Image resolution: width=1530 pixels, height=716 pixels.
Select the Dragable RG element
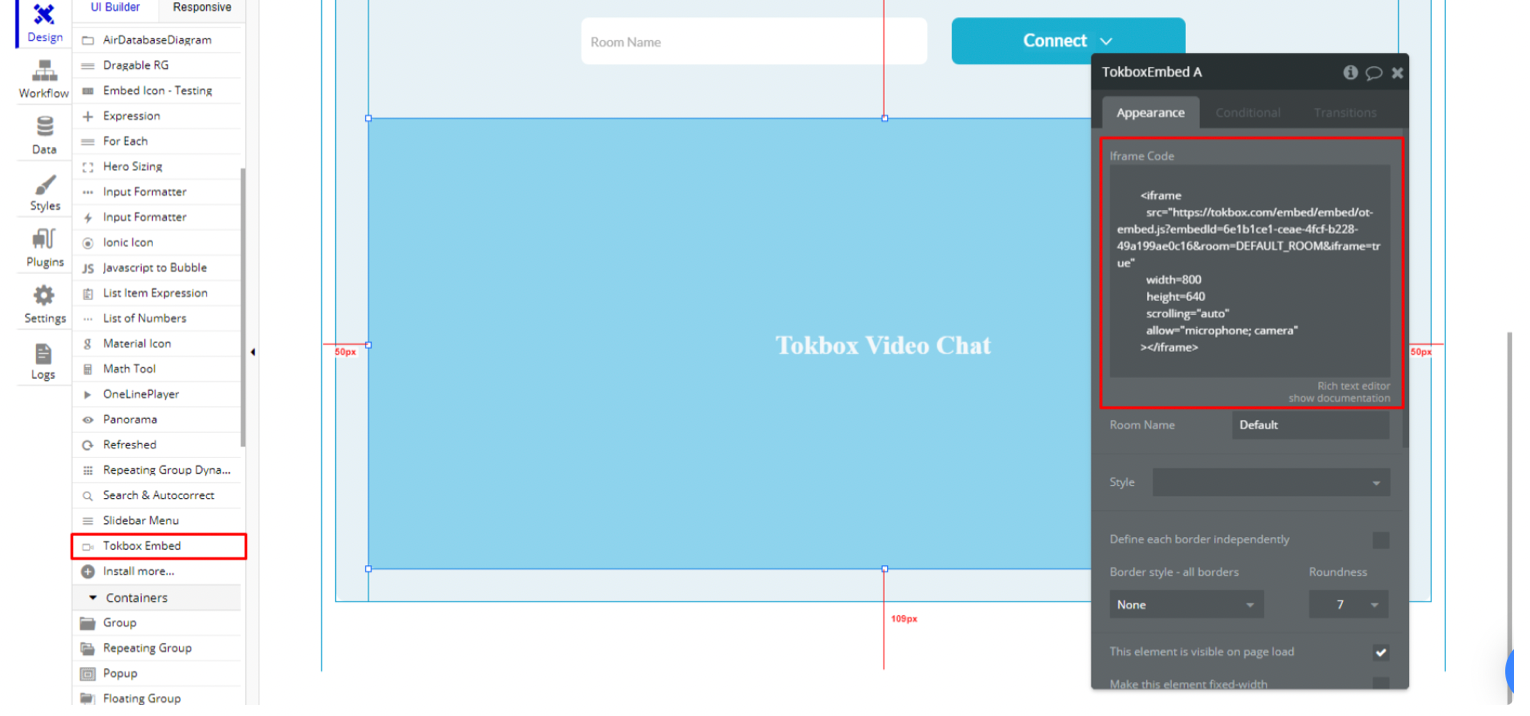click(x=158, y=65)
